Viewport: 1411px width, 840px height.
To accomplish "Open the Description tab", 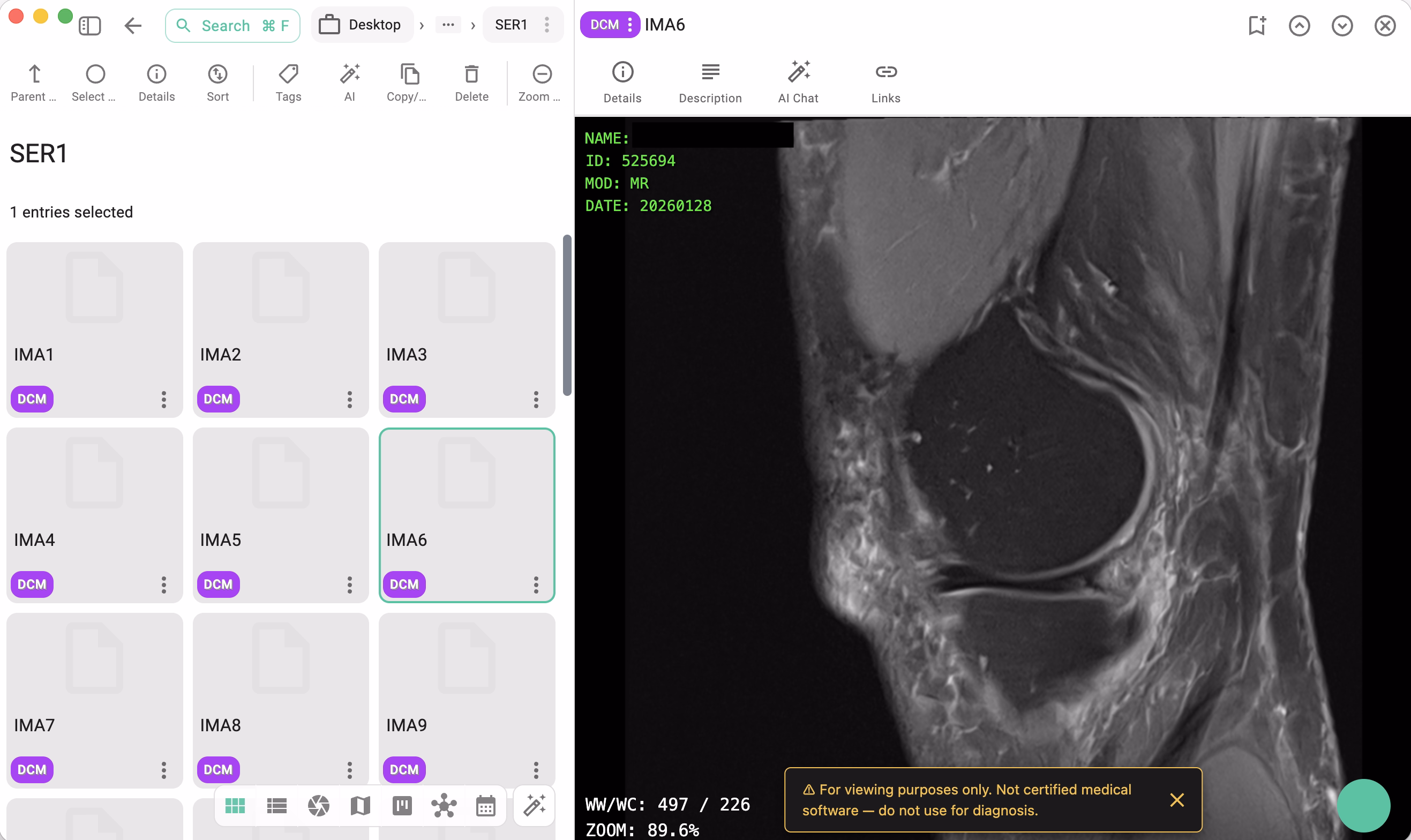I will tap(710, 82).
